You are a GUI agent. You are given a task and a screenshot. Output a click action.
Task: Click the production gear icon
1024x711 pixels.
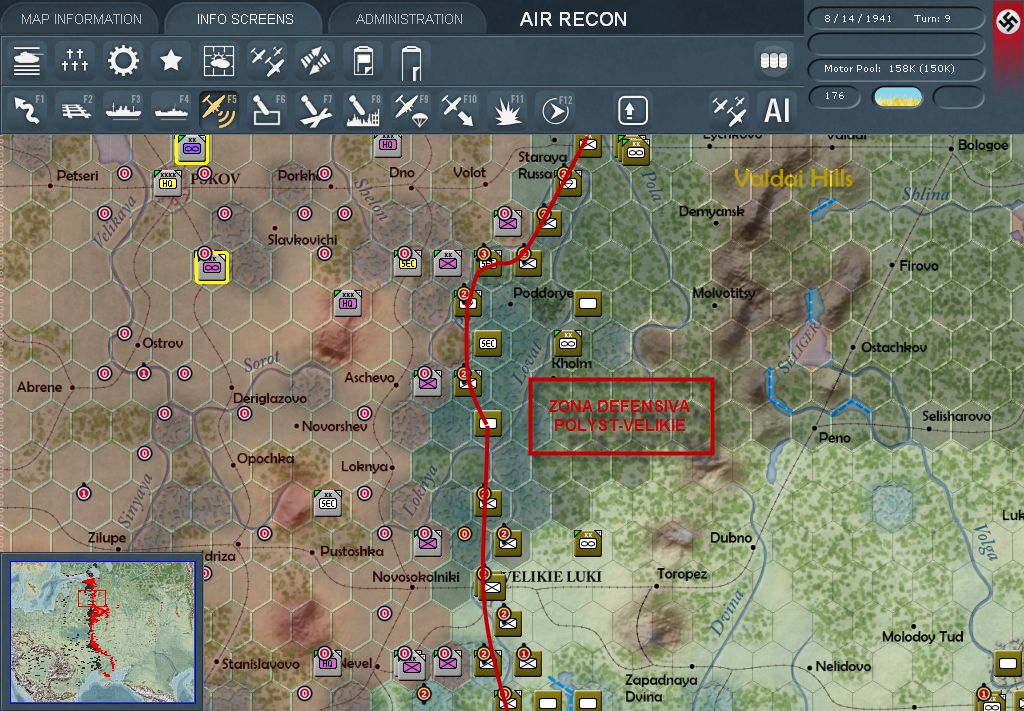tap(123, 61)
